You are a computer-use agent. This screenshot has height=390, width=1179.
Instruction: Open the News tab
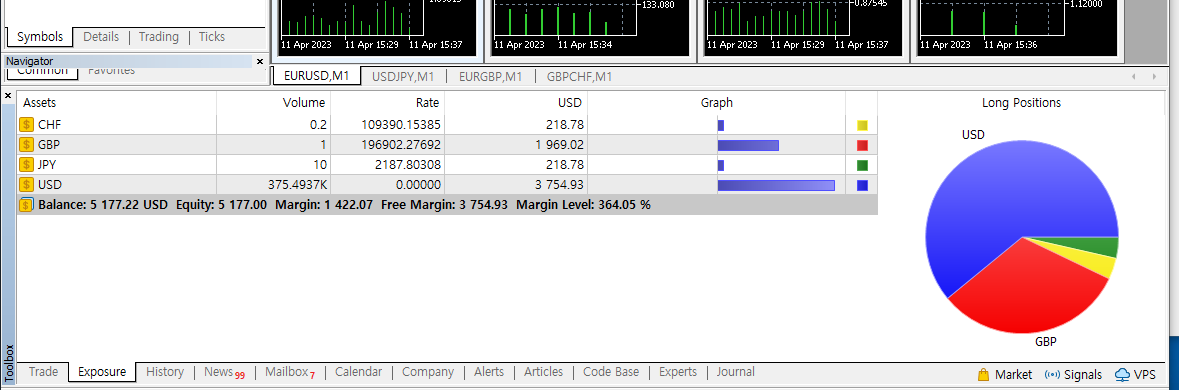[224, 372]
